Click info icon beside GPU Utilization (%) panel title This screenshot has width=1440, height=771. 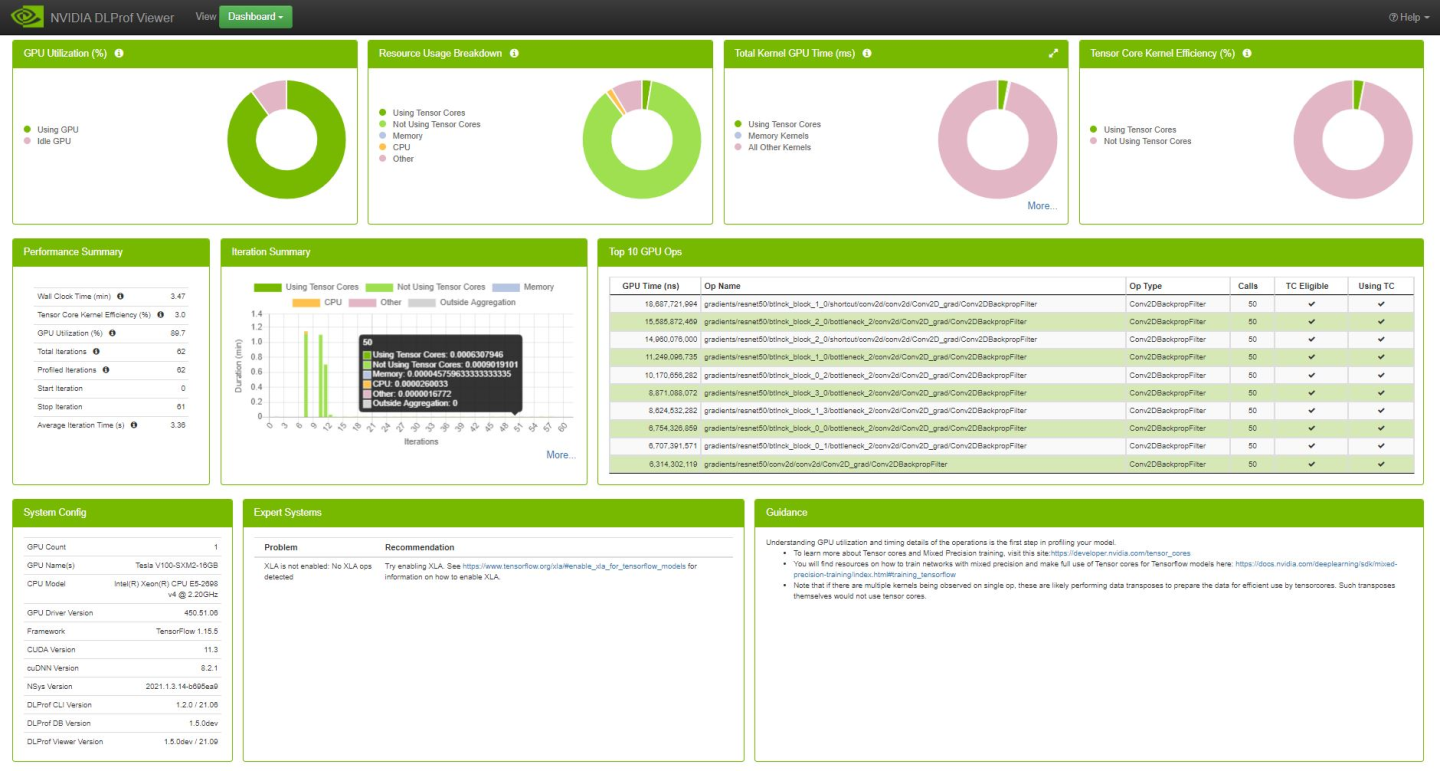pyautogui.click(x=119, y=53)
